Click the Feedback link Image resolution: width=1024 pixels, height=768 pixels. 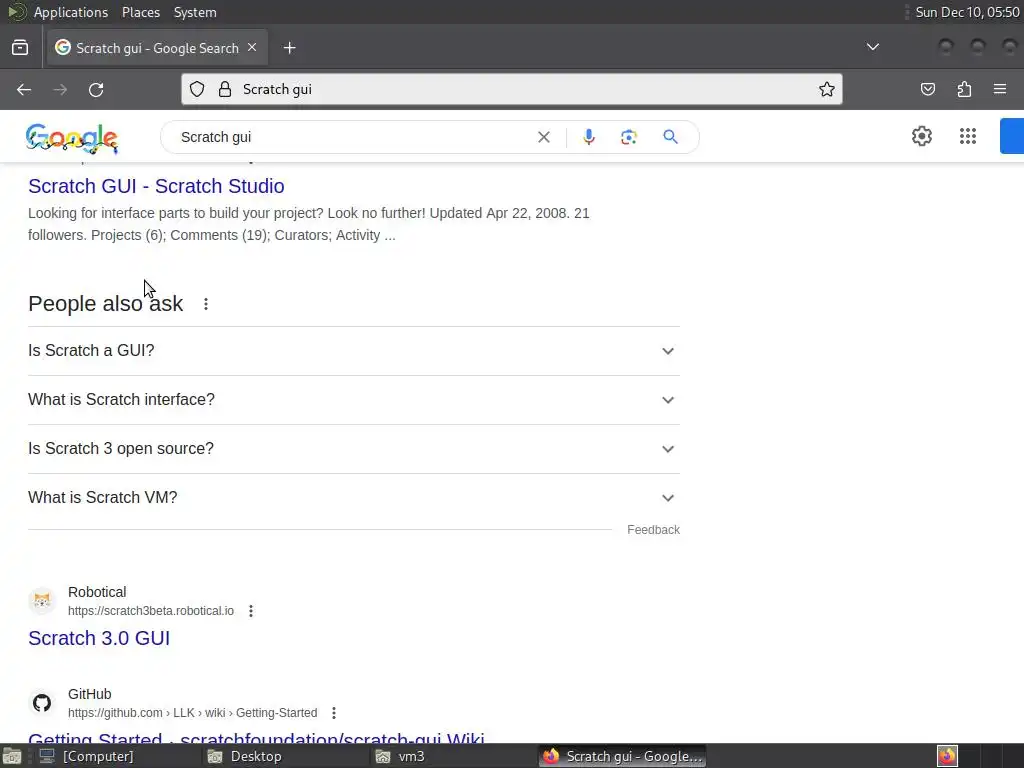coord(653,530)
